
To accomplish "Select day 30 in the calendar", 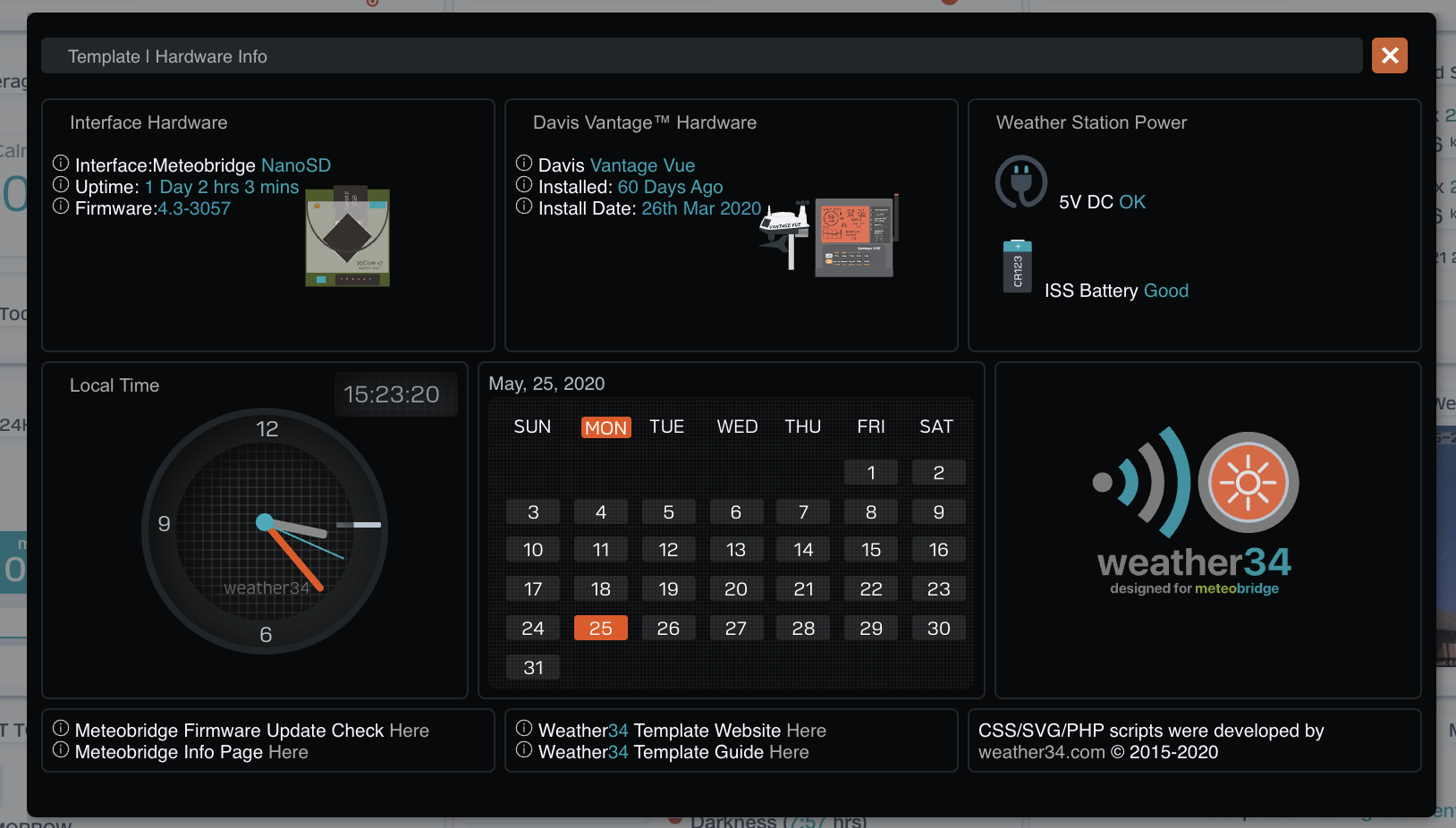I will (x=939, y=628).
